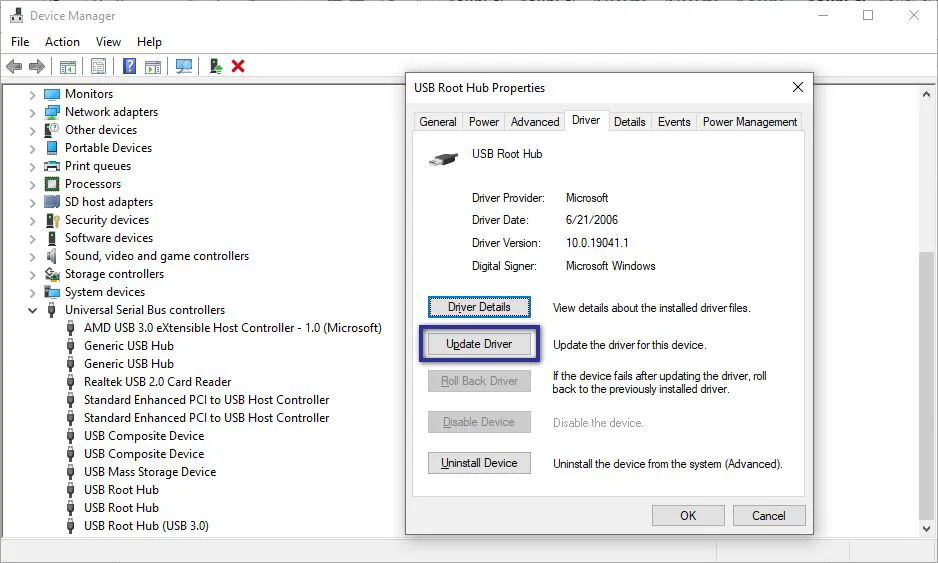Image resolution: width=938 pixels, height=563 pixels.
Task: Switch to the Power Management tab
Action: coord(750,121)
